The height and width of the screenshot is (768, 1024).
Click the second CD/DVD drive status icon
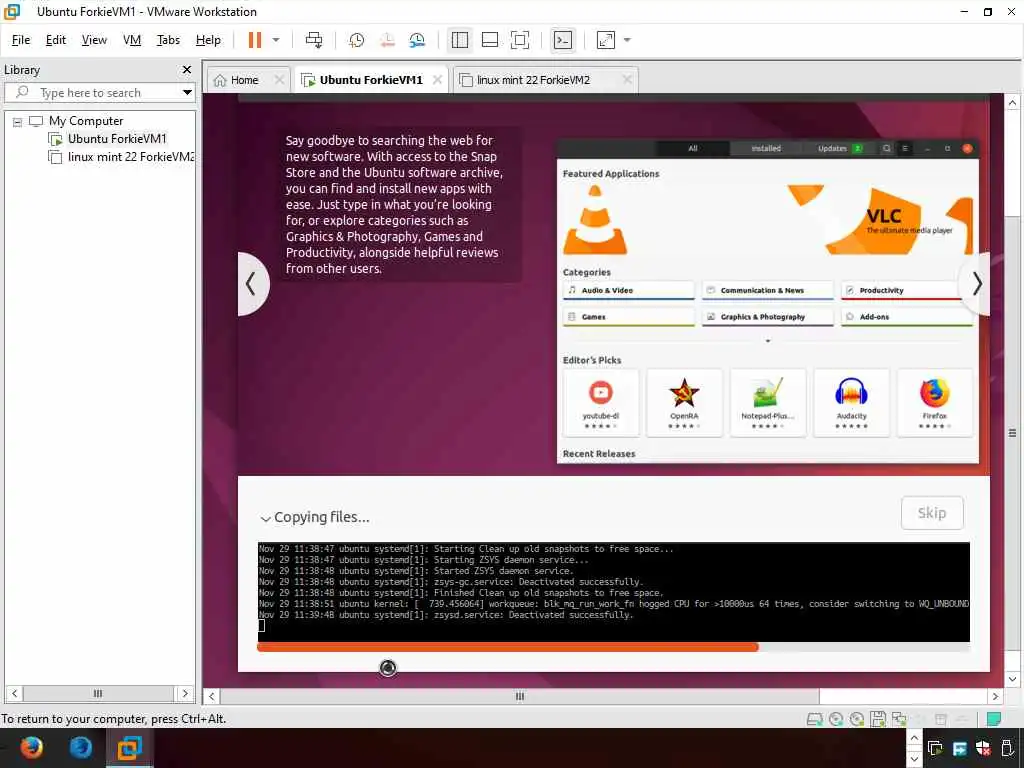(856, 719)
